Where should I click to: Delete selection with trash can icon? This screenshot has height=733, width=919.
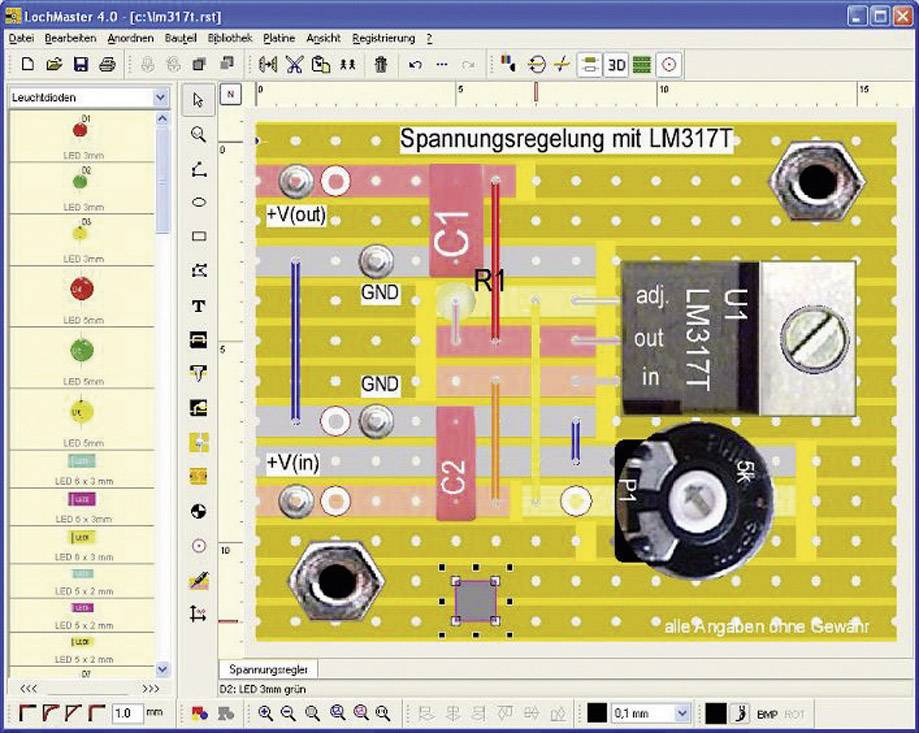pyautogui.click(x=380, y=64)
